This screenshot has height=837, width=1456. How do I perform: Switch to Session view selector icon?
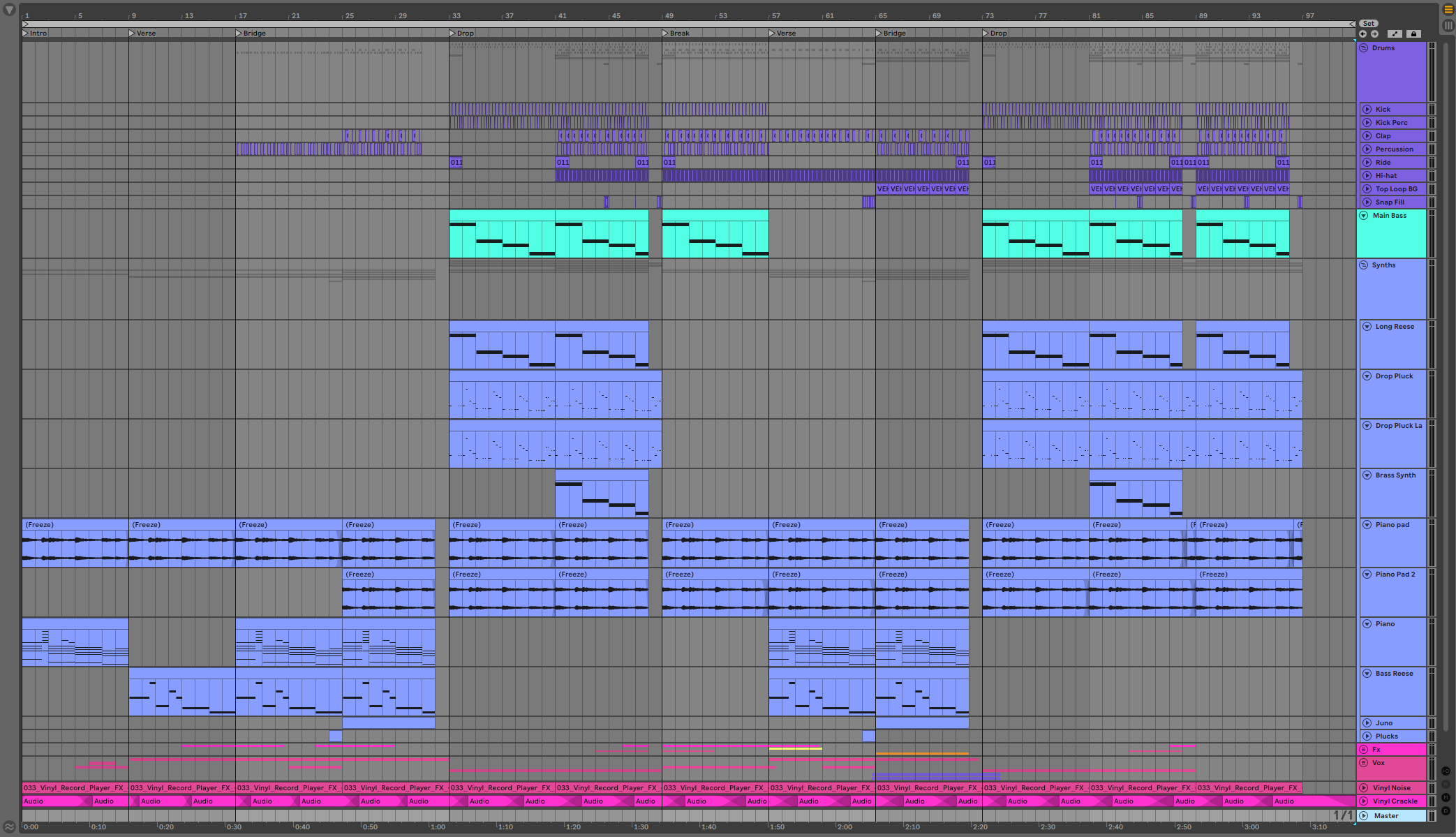coord(1448,25)
